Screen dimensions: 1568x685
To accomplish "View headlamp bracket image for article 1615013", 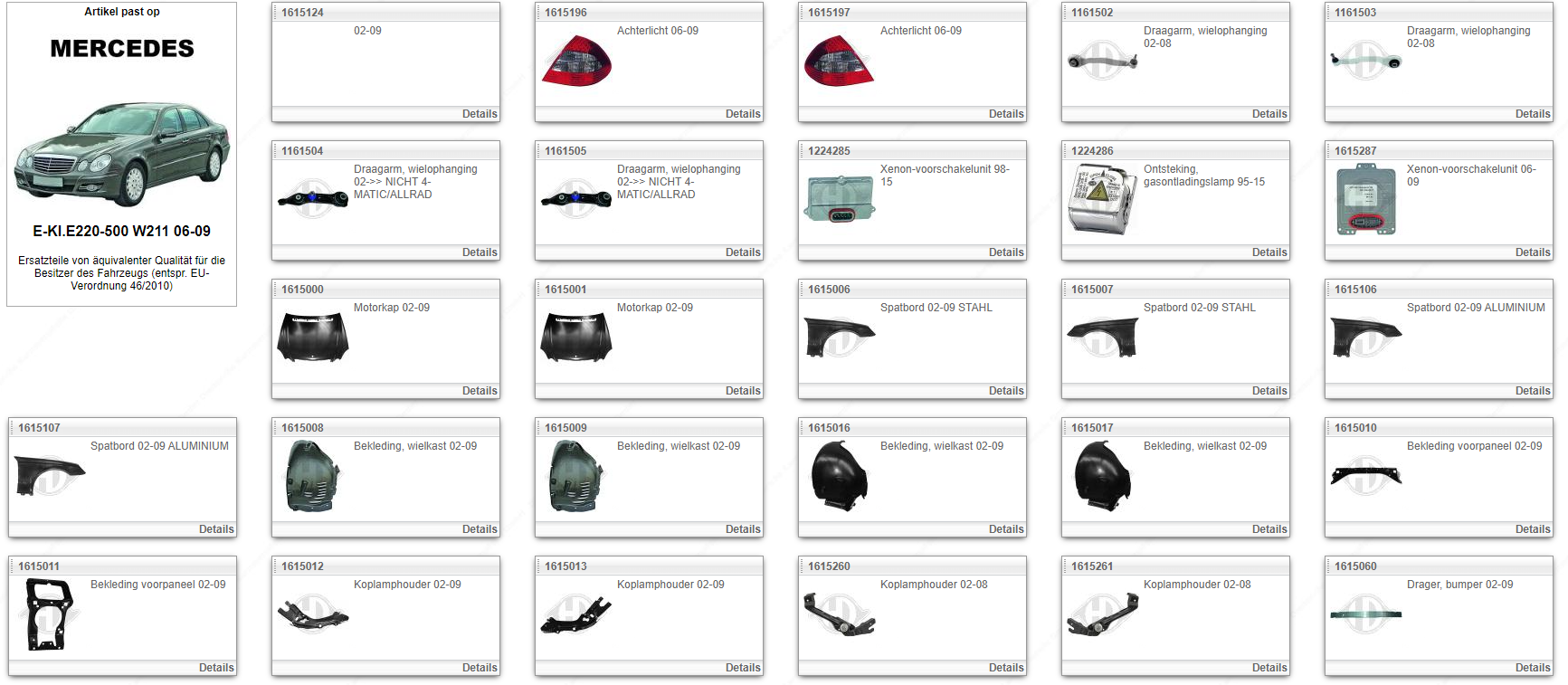I will (x=576, y=614).
